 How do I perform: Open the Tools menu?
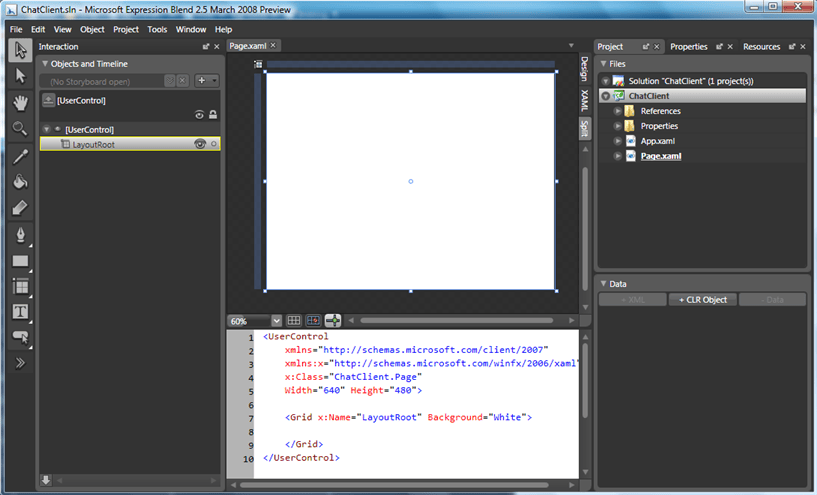(x=157, y=29)
